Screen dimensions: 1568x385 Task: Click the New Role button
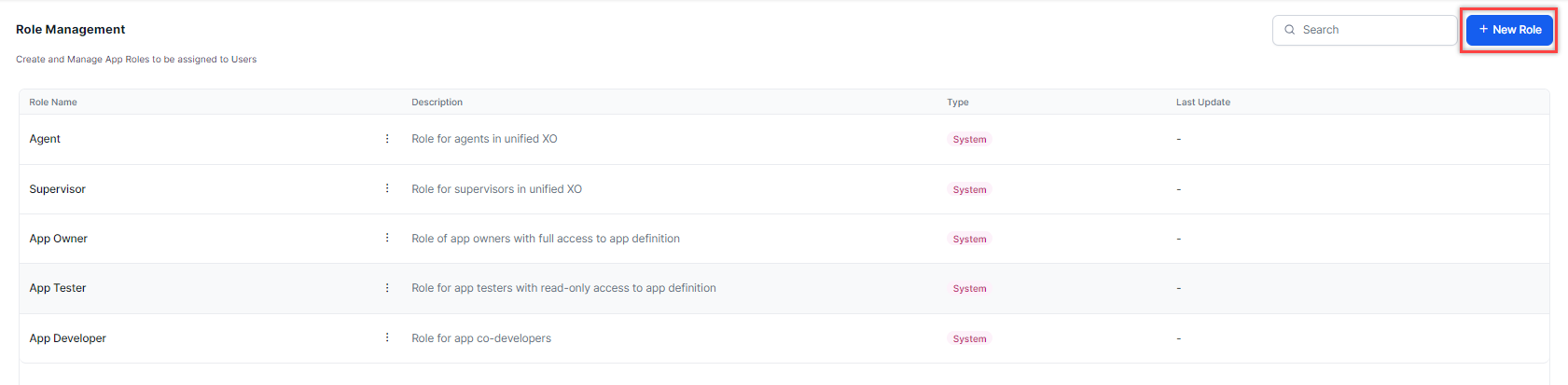click(1509, 30)
